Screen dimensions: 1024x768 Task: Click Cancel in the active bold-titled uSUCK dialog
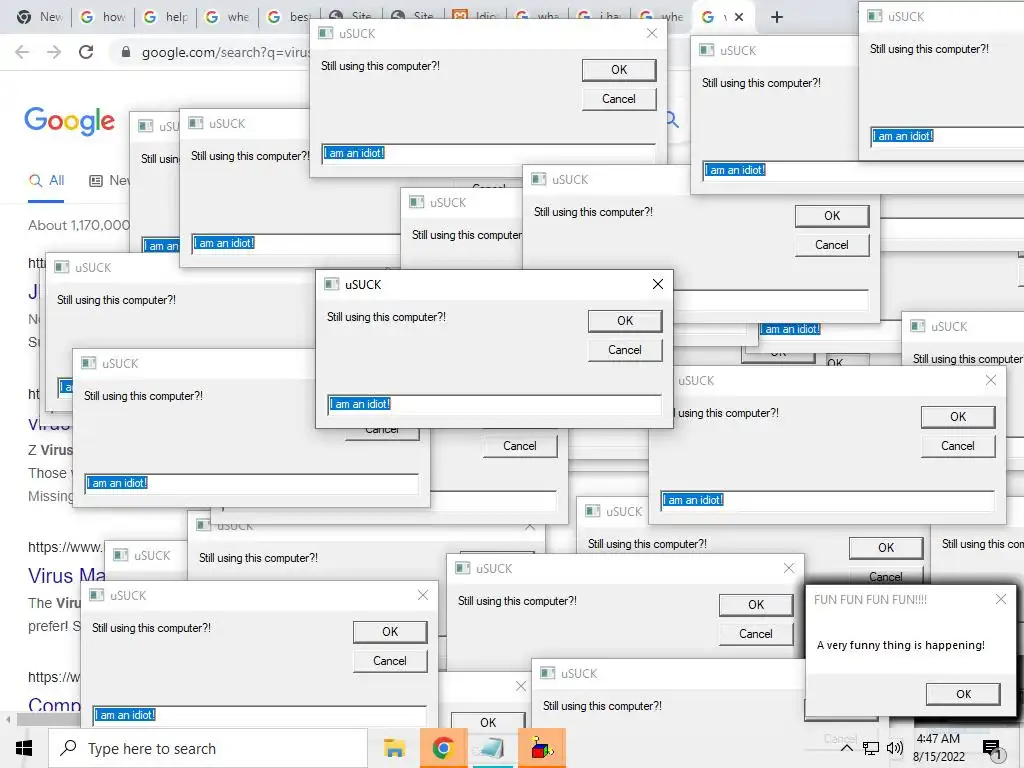tap(625, 350)
